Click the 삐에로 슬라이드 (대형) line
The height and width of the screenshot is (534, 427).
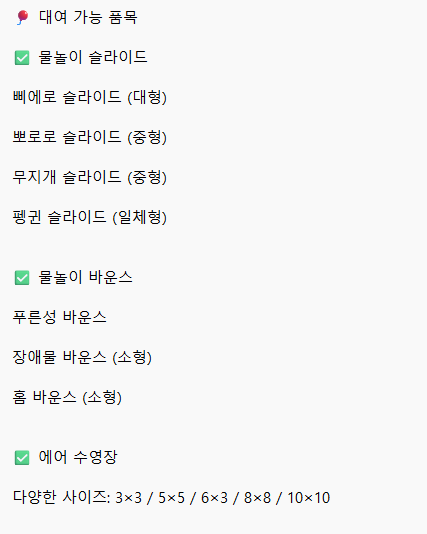coord(90,97)
